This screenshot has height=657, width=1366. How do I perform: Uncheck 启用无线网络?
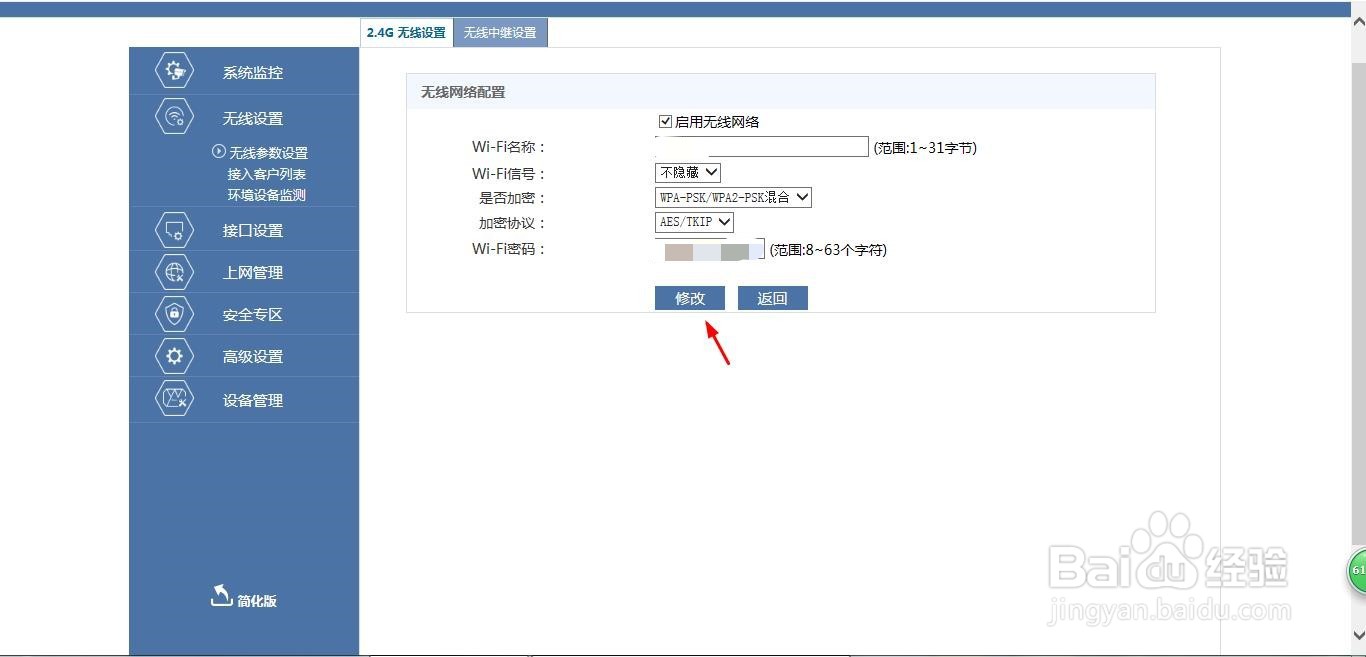coord(665,121)
